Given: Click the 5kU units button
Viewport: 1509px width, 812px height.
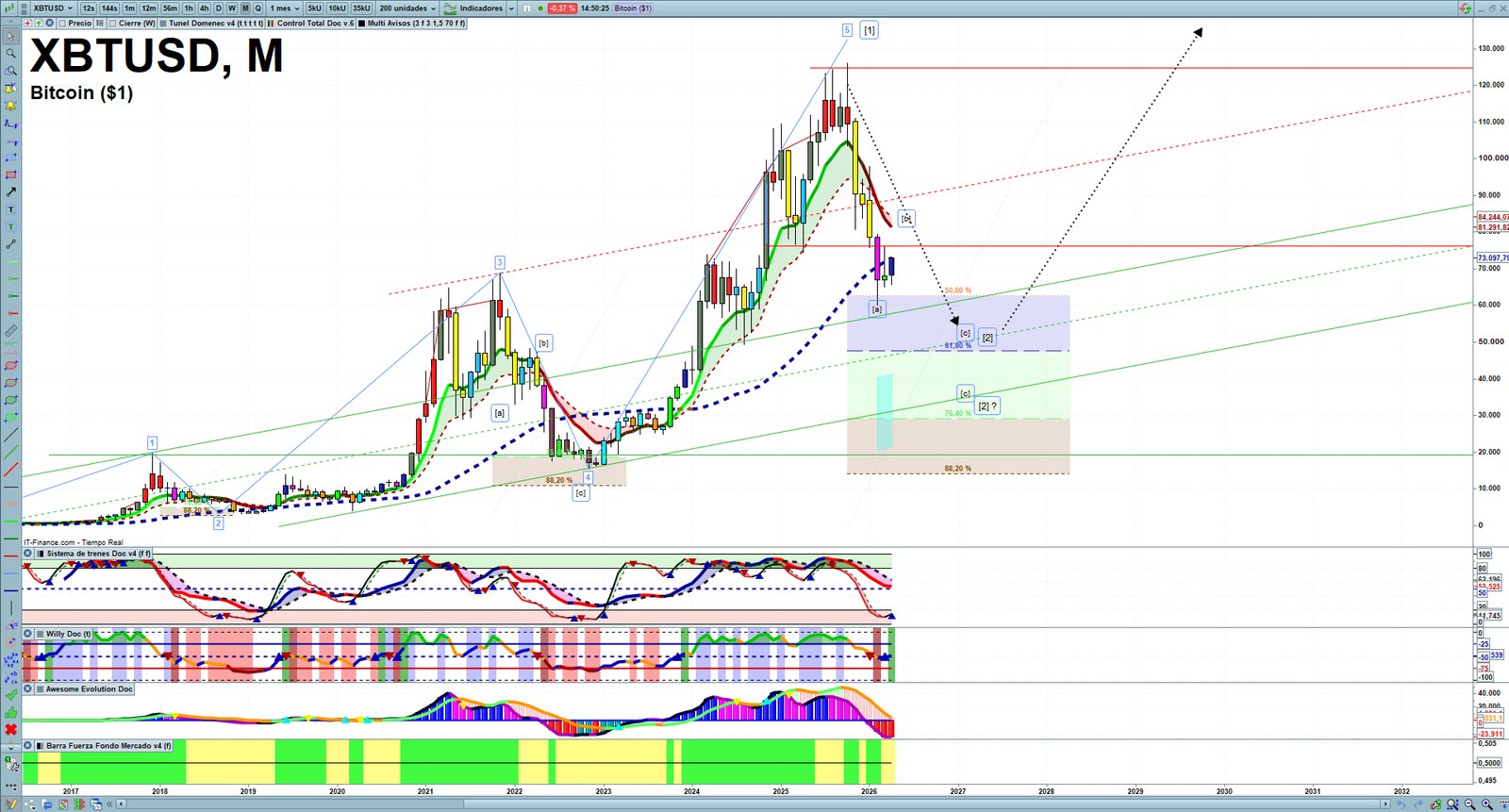Looking at the screenshot, I should pos(315,8).
